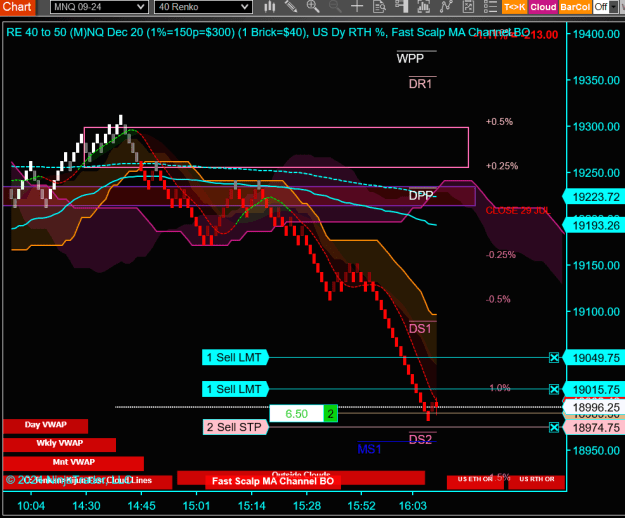This screenshot has width=625, height=518.
Task: Open the chart properties icon
Action: 468,6
